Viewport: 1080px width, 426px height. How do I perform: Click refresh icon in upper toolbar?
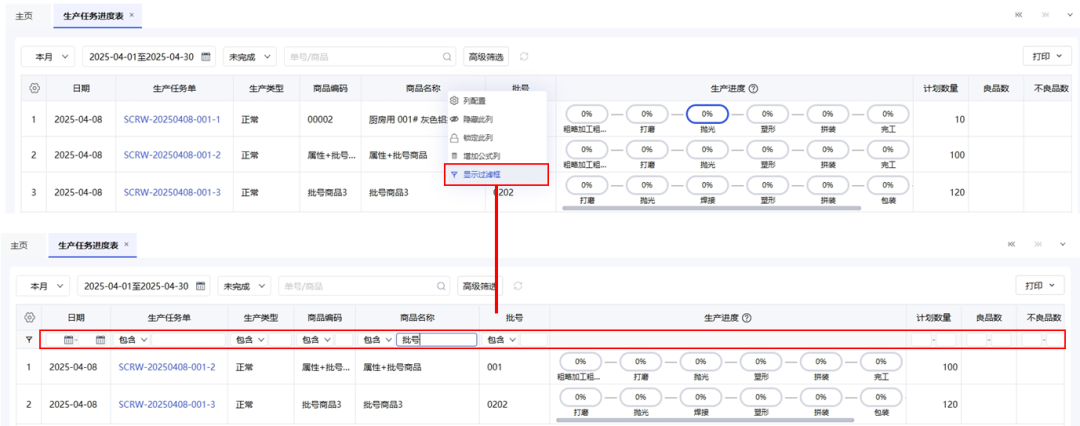(524, 57)
